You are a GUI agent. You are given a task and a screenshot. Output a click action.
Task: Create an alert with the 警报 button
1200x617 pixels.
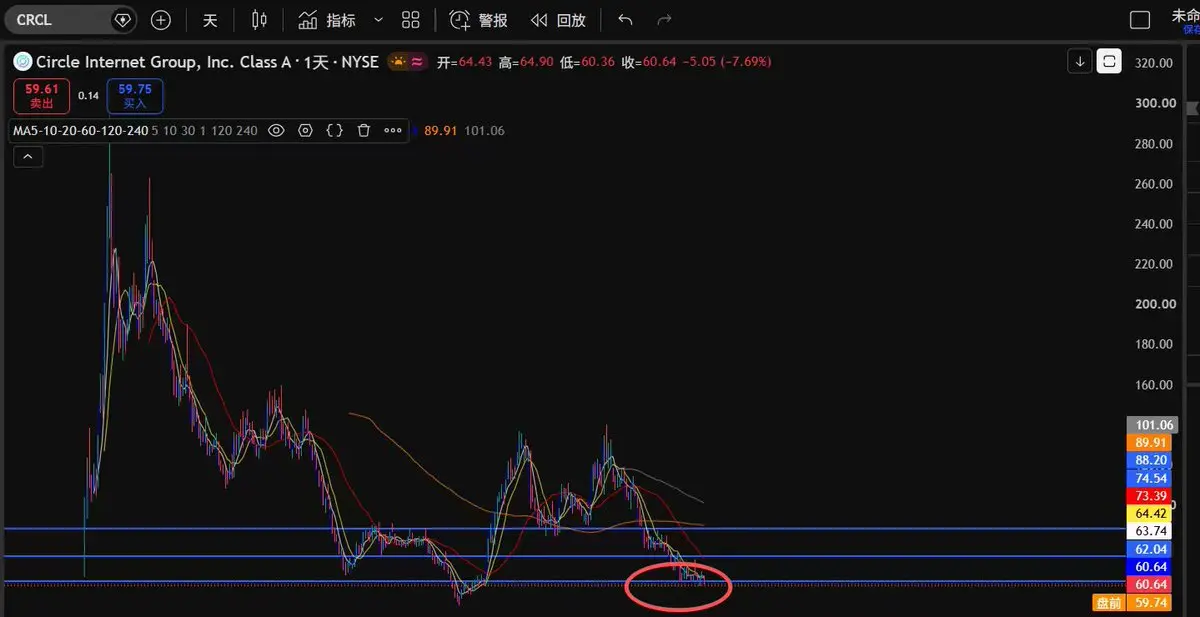pos(478,20)
